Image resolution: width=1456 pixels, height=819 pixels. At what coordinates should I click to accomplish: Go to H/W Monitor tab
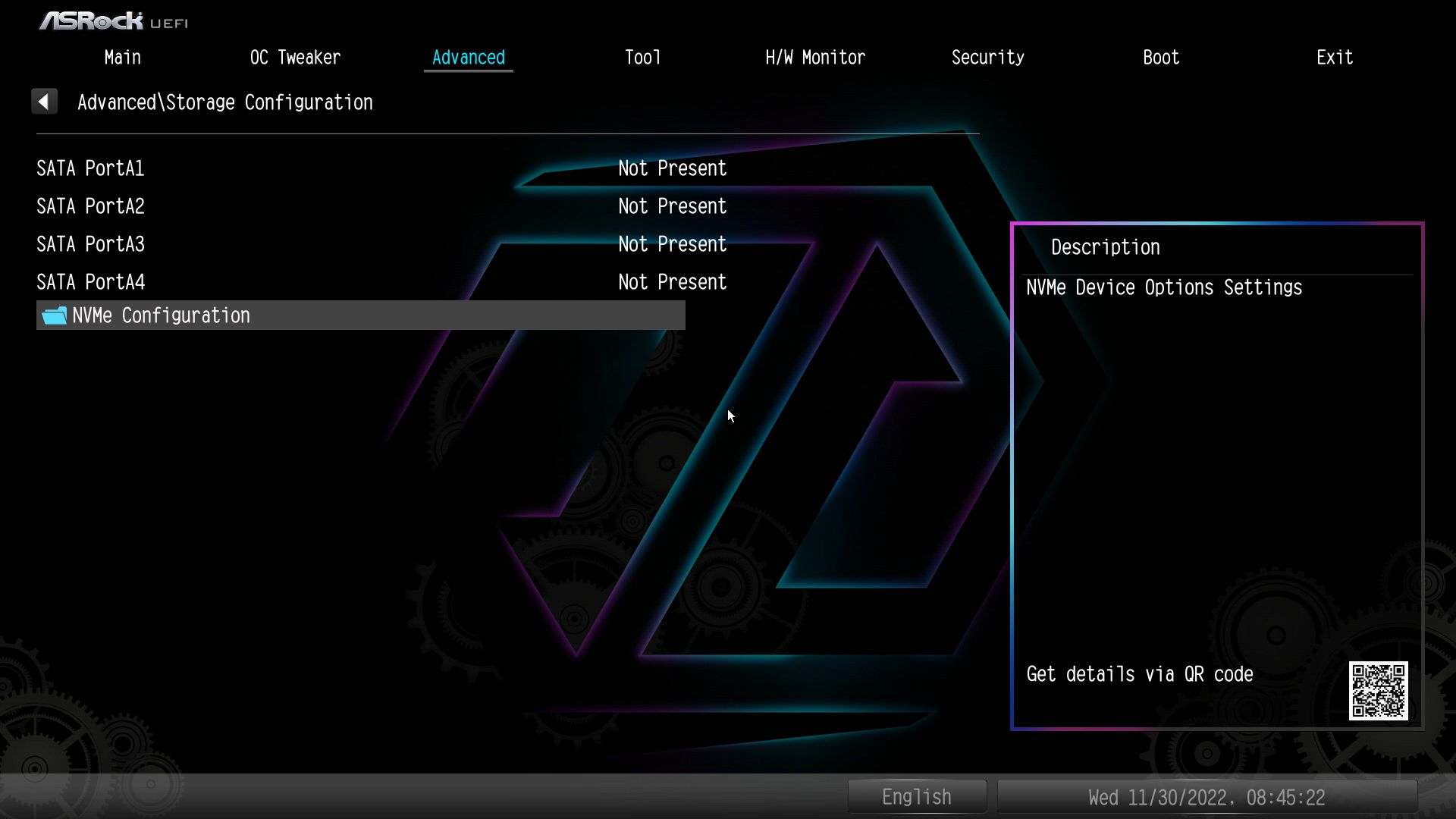click(x=815, y=58)
